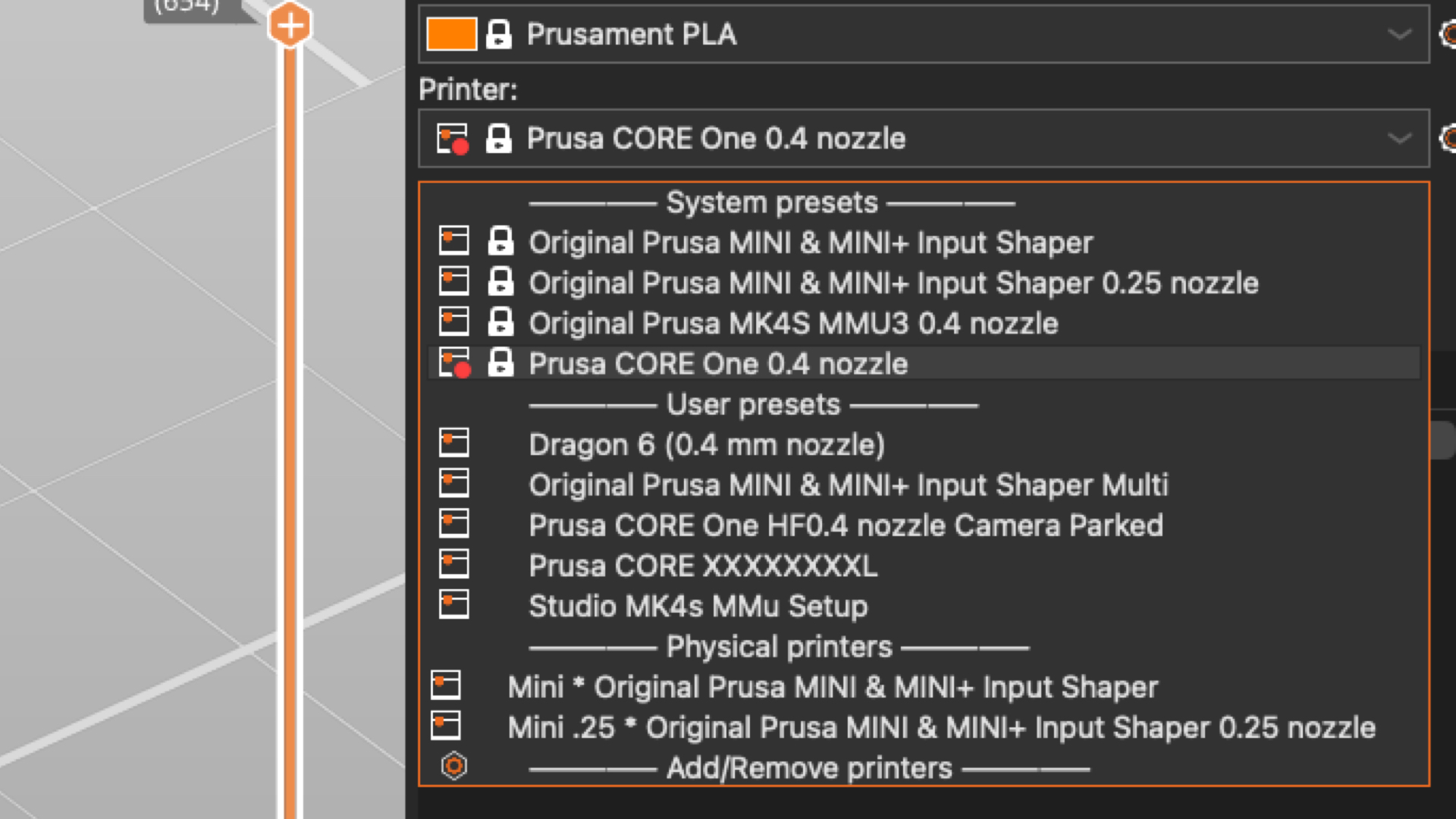Click the Add/Remove printers gear icon
The width and height of the screenshot is (1456, 819).
point(454,767)
